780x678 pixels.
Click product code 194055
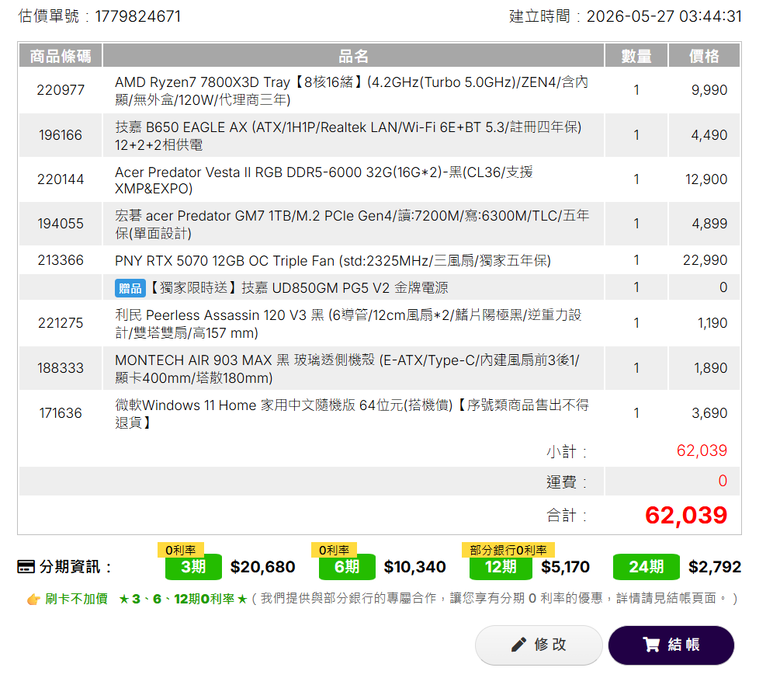point(60,223)
